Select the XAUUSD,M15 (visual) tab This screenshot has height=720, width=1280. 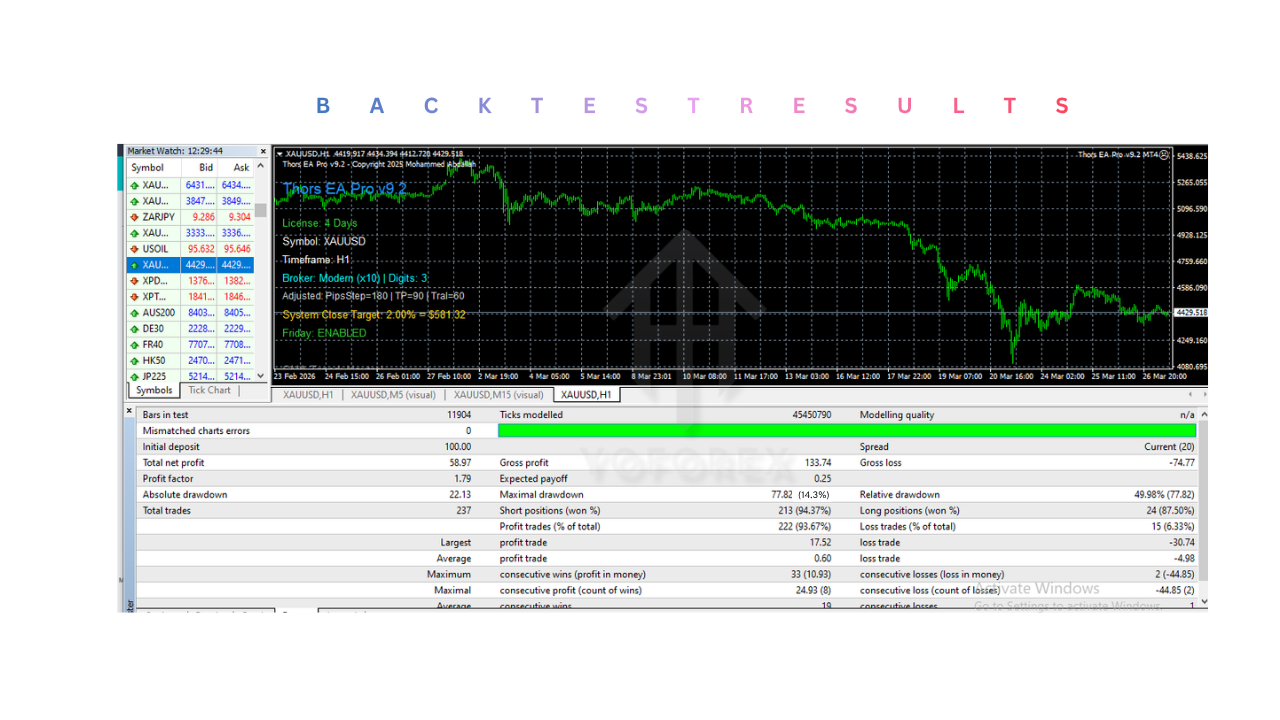(500, 394)
